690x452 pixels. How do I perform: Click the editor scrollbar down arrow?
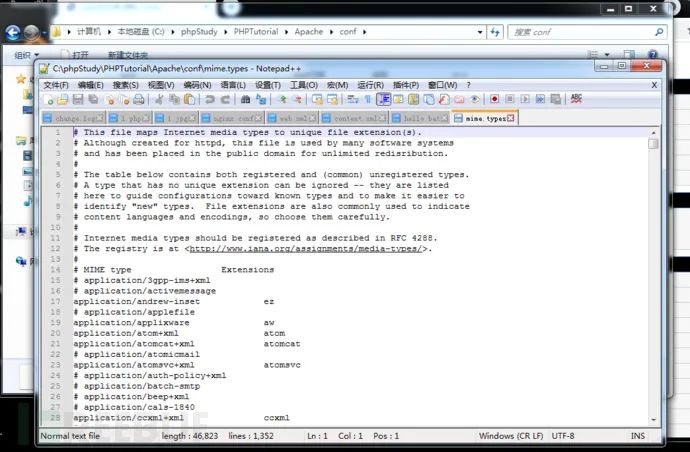[653, 419]
